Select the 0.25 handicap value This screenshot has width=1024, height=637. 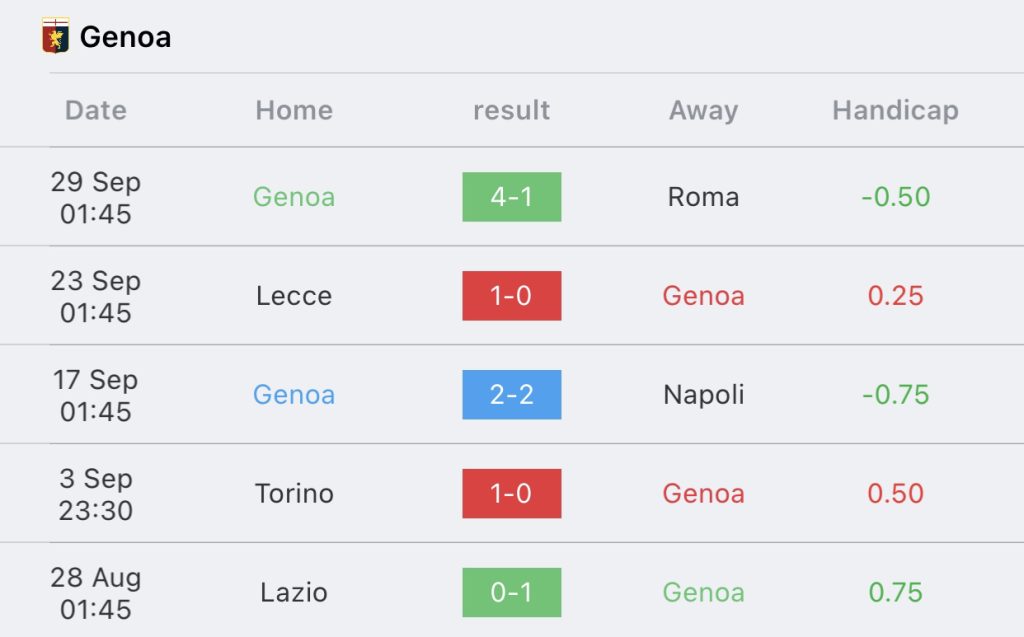point(895,296)
